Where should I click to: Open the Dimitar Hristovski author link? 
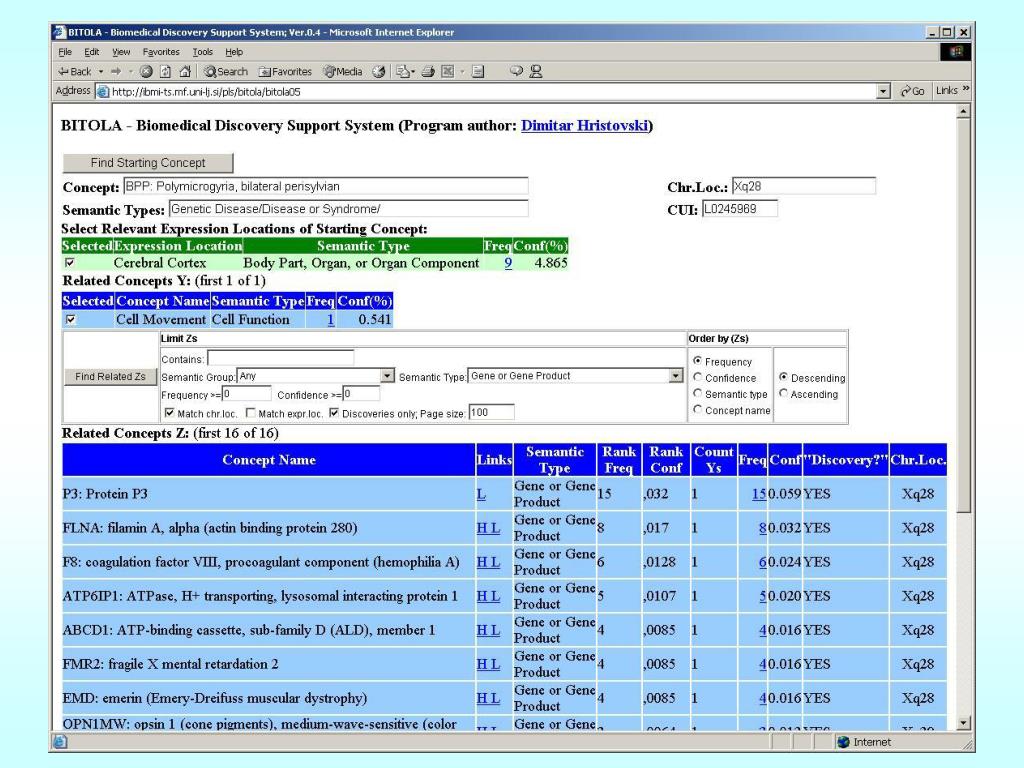[x=584, y=125]
